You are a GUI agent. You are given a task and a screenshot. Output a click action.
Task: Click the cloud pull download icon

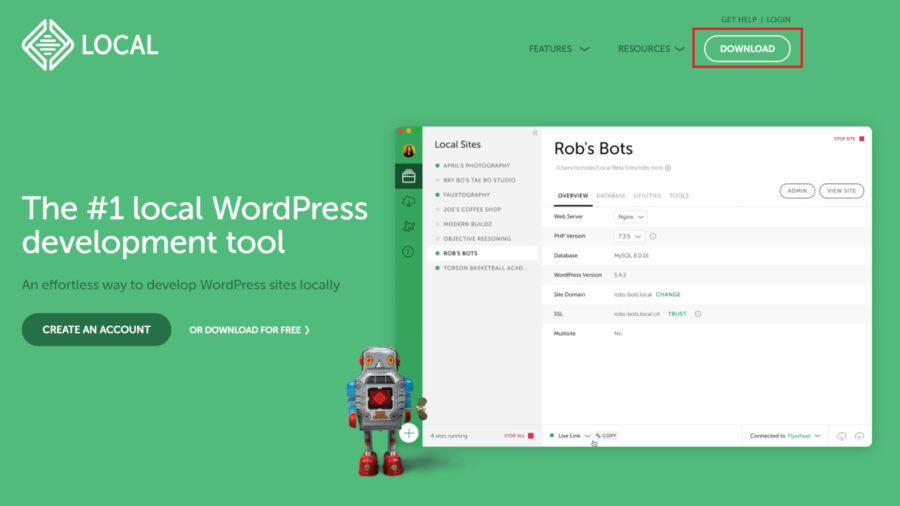point(841,436)
